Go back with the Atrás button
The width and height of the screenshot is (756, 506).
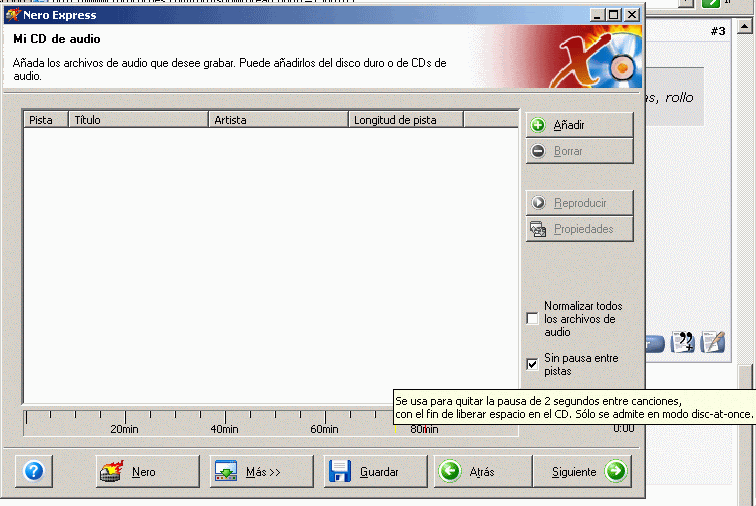tap(483, 471)
